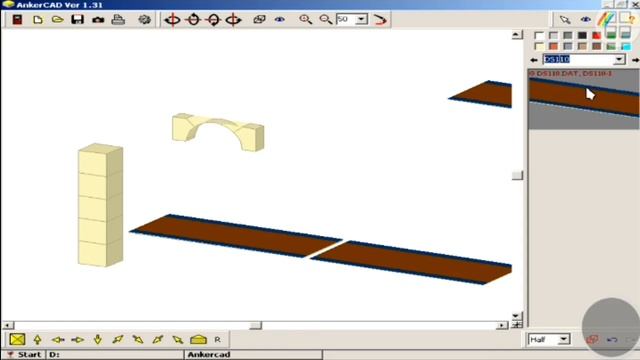
Task: Pick the teal color swatch in top row
Action: tap(626, 35)
